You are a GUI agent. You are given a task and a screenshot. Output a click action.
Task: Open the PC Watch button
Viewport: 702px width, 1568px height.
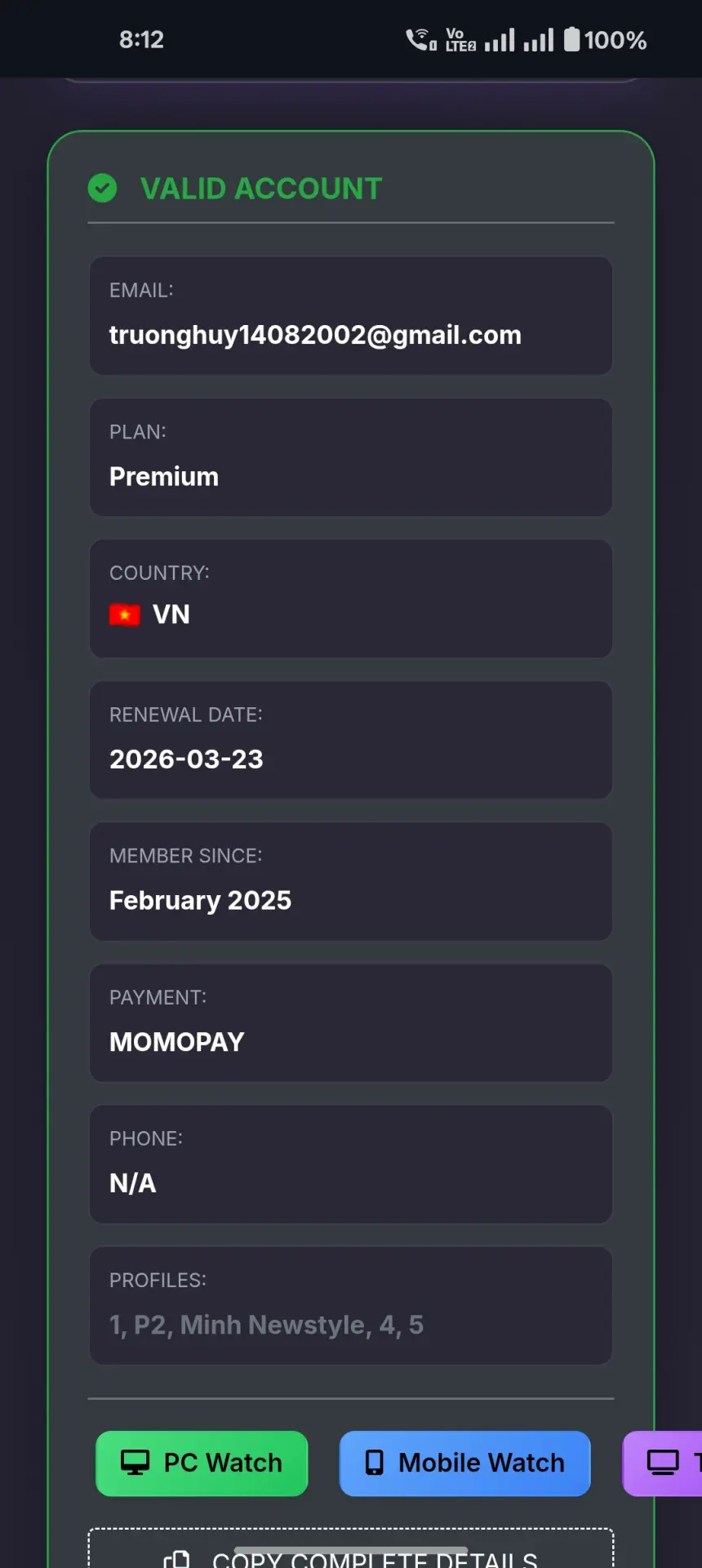202,1463
